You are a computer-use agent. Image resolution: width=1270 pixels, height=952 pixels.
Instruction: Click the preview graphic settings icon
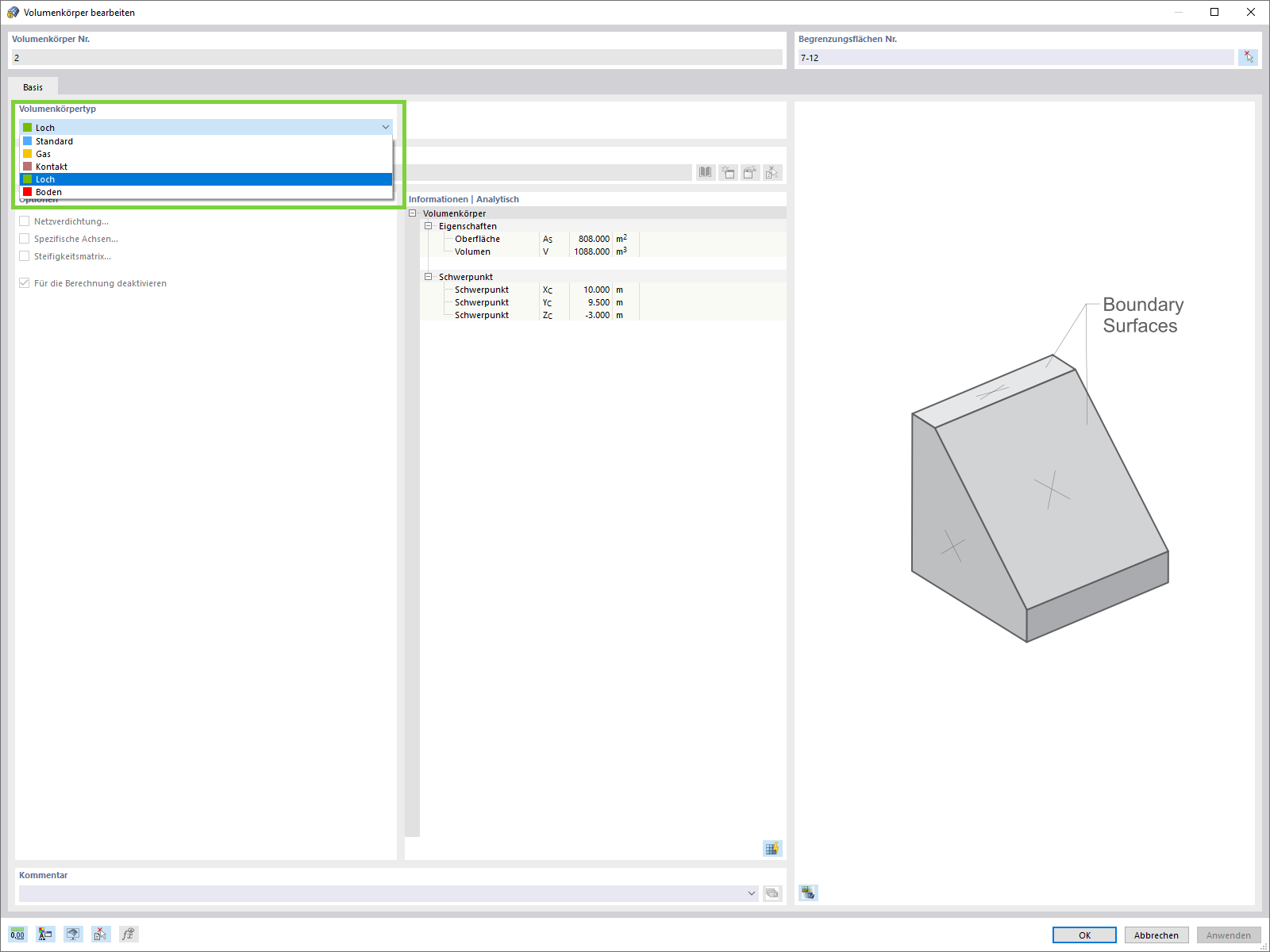(x=808, y=892)
